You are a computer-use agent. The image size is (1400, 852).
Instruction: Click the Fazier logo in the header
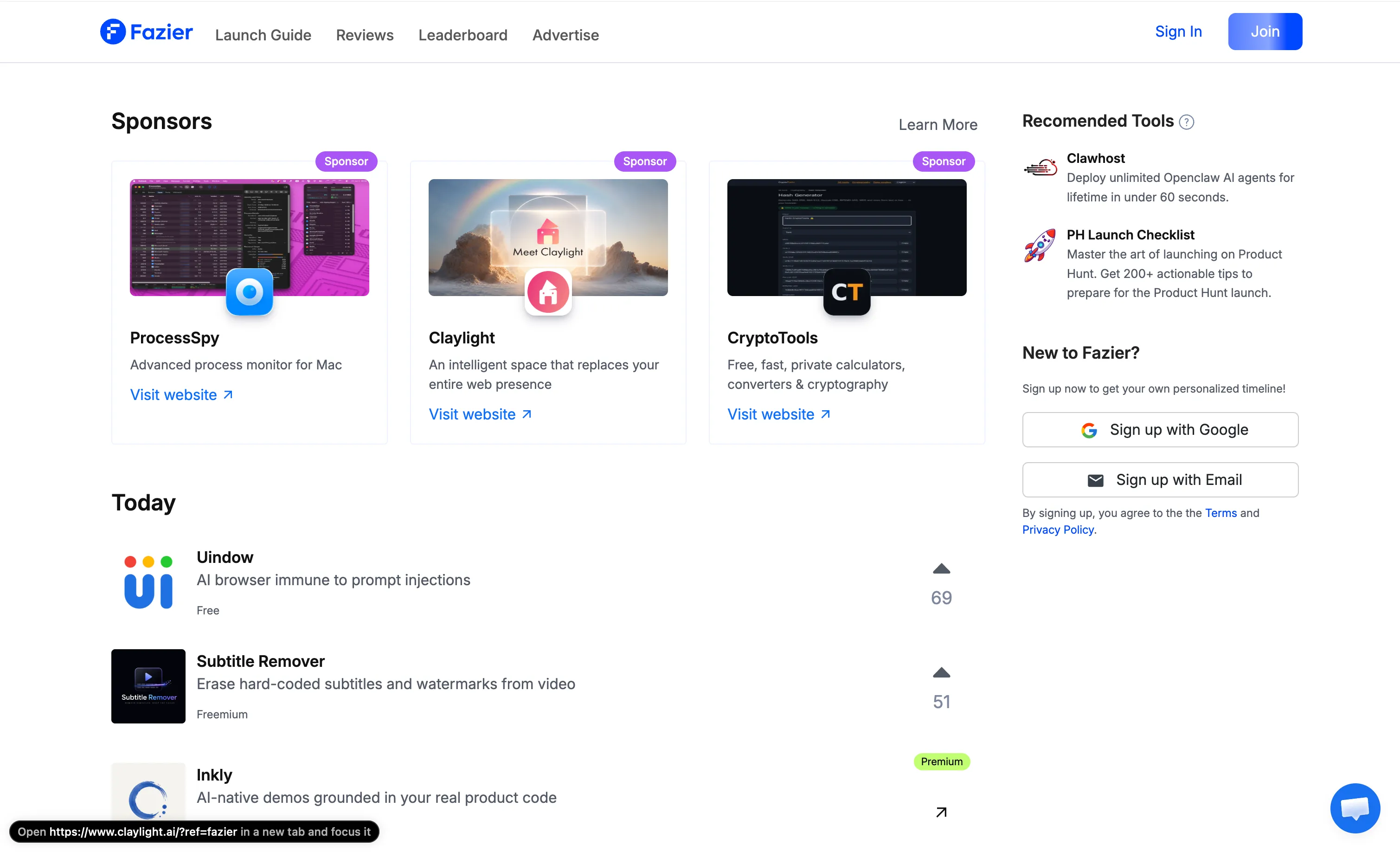(x=147, y=32)
